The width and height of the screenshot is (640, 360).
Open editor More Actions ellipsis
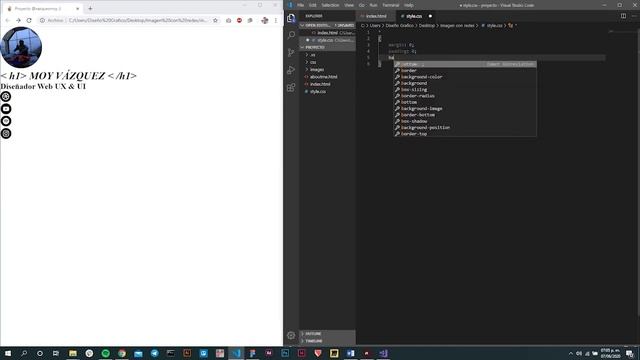634,16
